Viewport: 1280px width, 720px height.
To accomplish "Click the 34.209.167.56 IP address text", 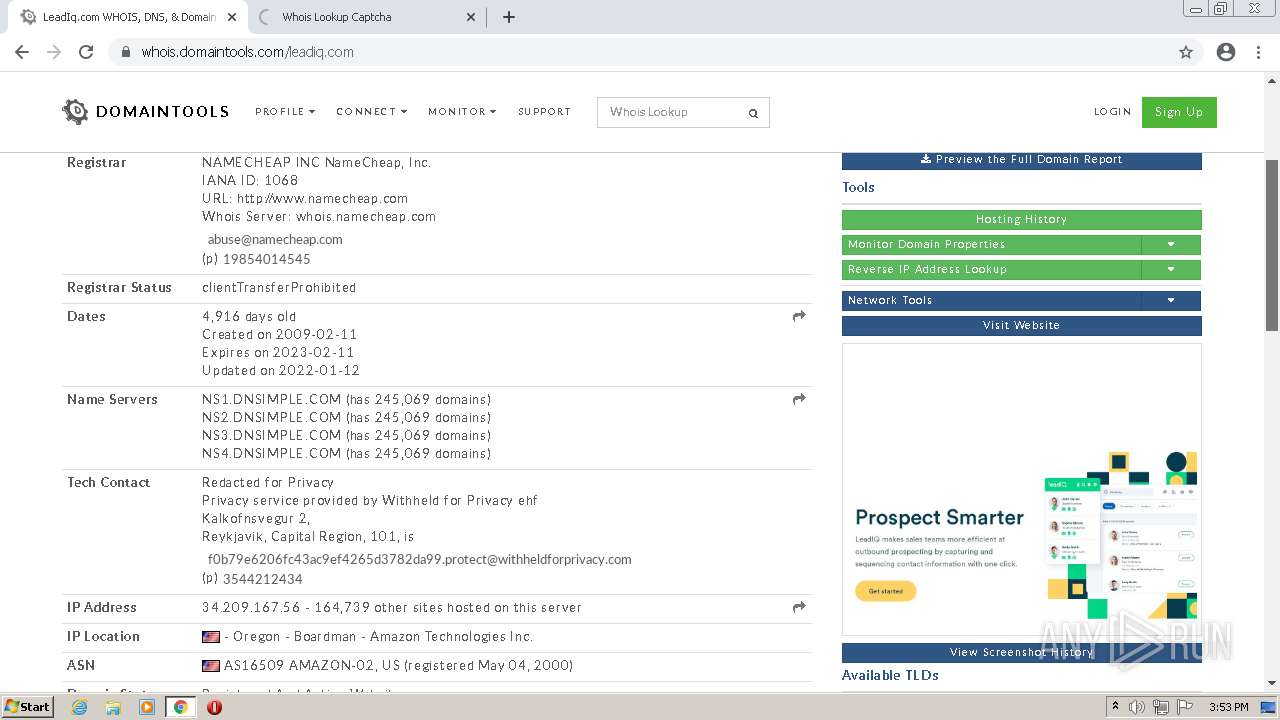I will pyautogui.click(x=251, y=607).
